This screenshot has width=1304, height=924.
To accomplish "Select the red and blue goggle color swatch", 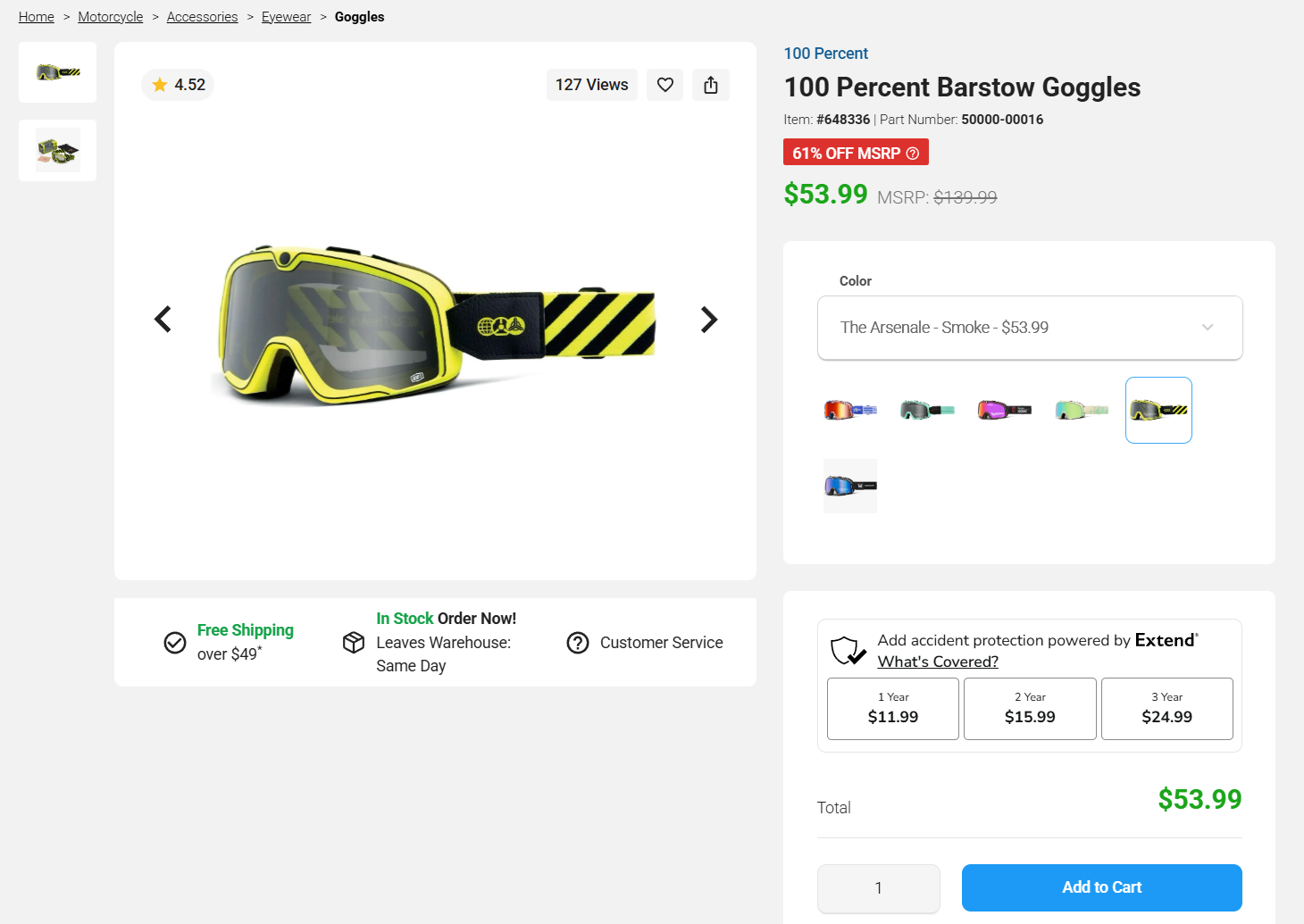I will tap(850, 410).
